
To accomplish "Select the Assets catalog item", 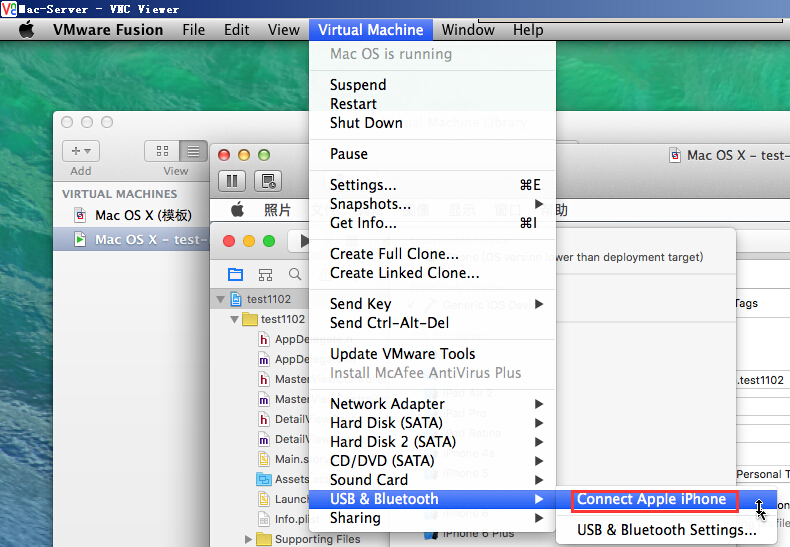I will [x=283, y=480].
